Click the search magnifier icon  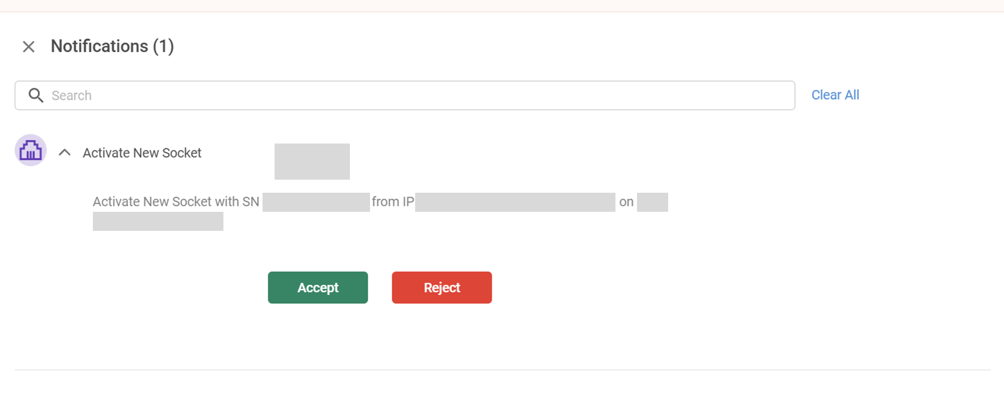(x=36, y=95)
